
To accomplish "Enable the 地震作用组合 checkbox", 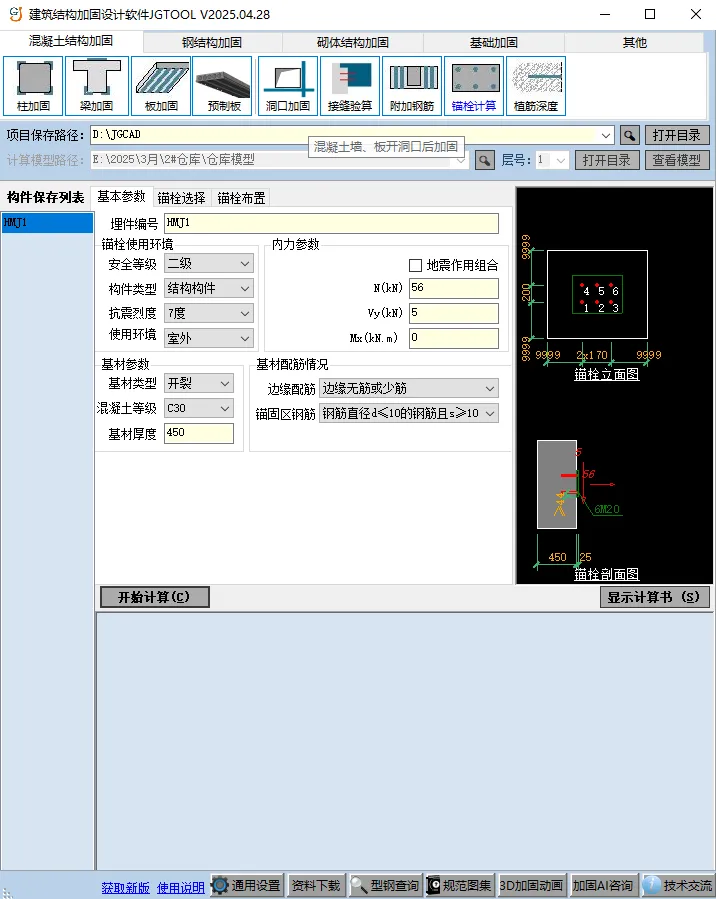I will coord(416,265).
